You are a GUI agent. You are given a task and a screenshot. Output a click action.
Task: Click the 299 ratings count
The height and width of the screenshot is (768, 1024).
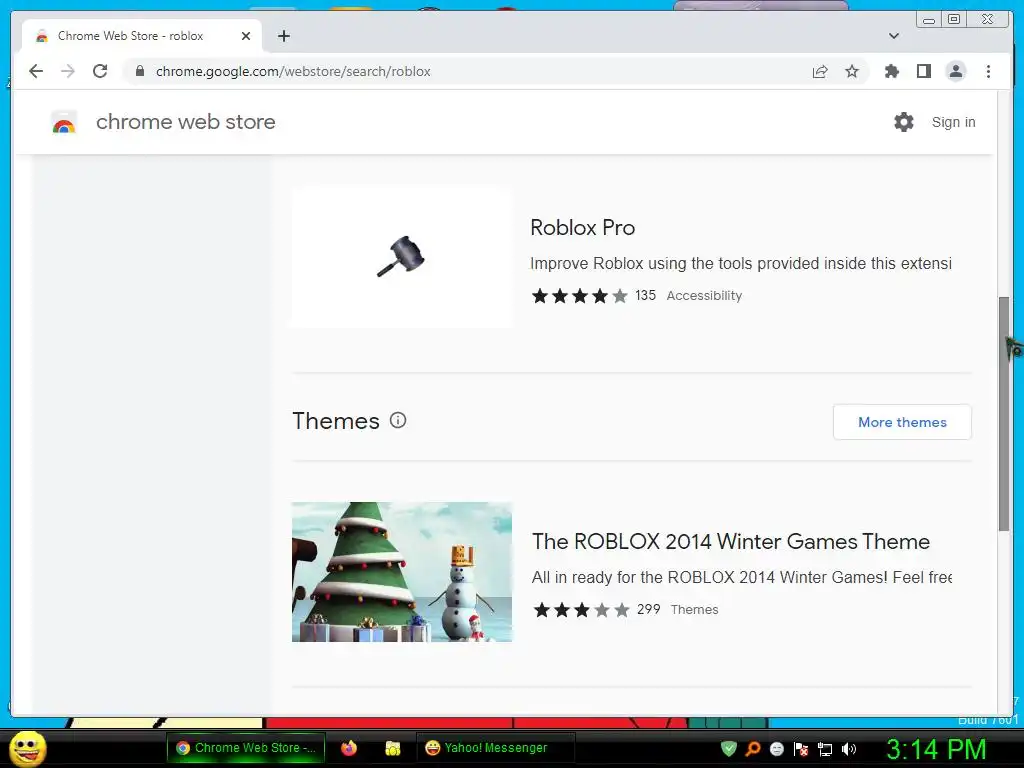648,609
